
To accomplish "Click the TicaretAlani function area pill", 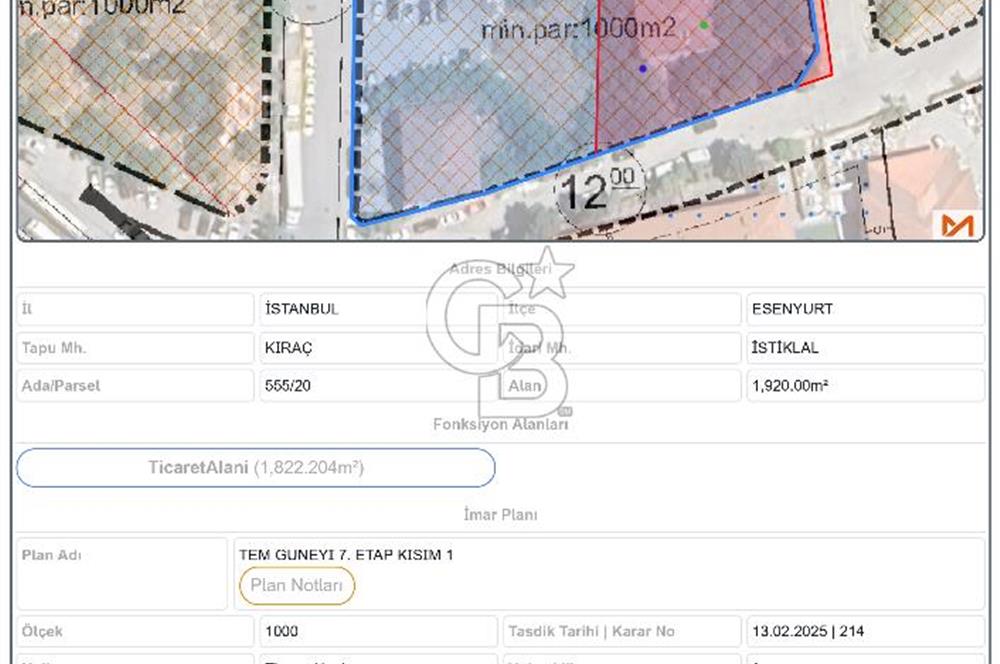I will coord(256,468).
